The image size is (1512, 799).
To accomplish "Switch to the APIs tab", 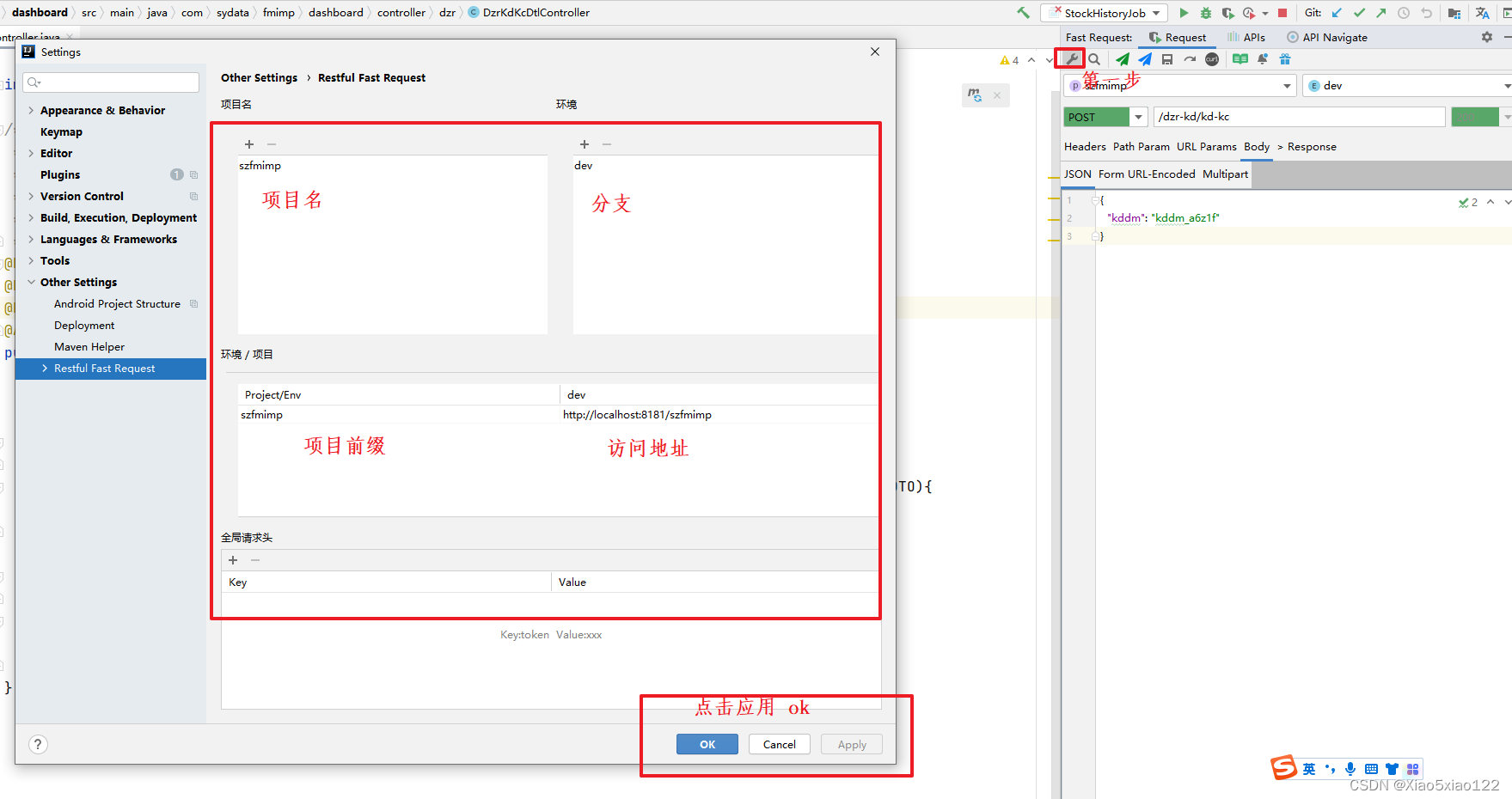I will [x=1246, y=37].
